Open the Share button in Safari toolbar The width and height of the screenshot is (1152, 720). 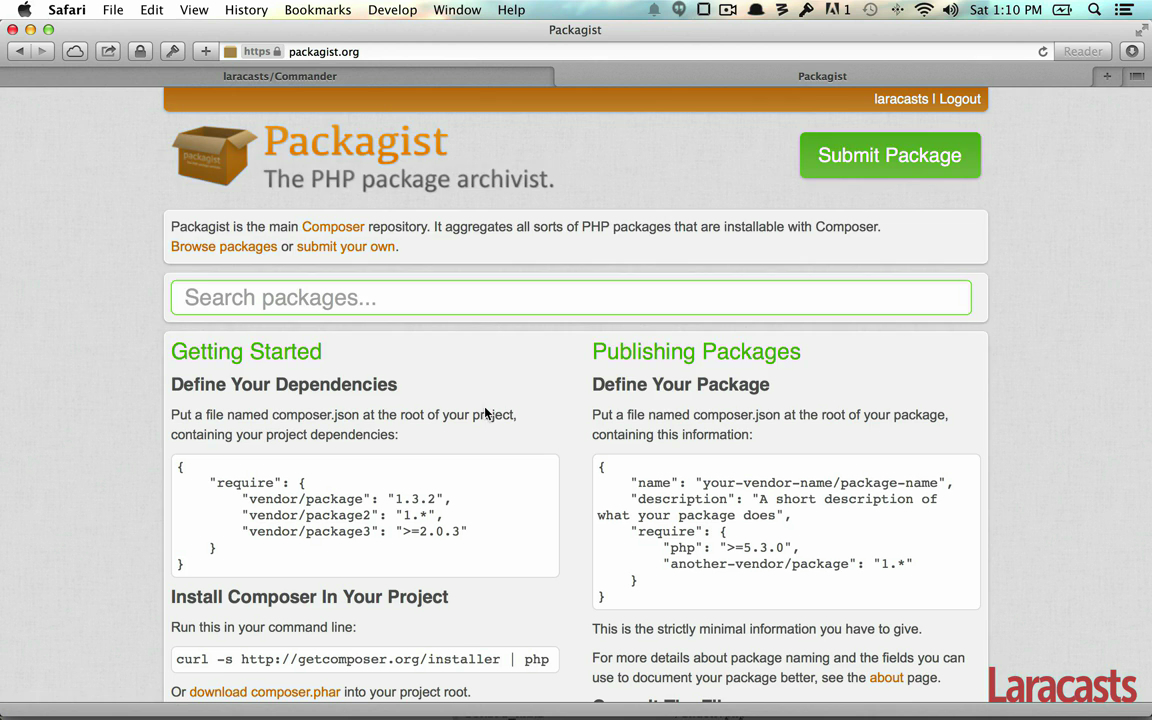click(108, 51)
